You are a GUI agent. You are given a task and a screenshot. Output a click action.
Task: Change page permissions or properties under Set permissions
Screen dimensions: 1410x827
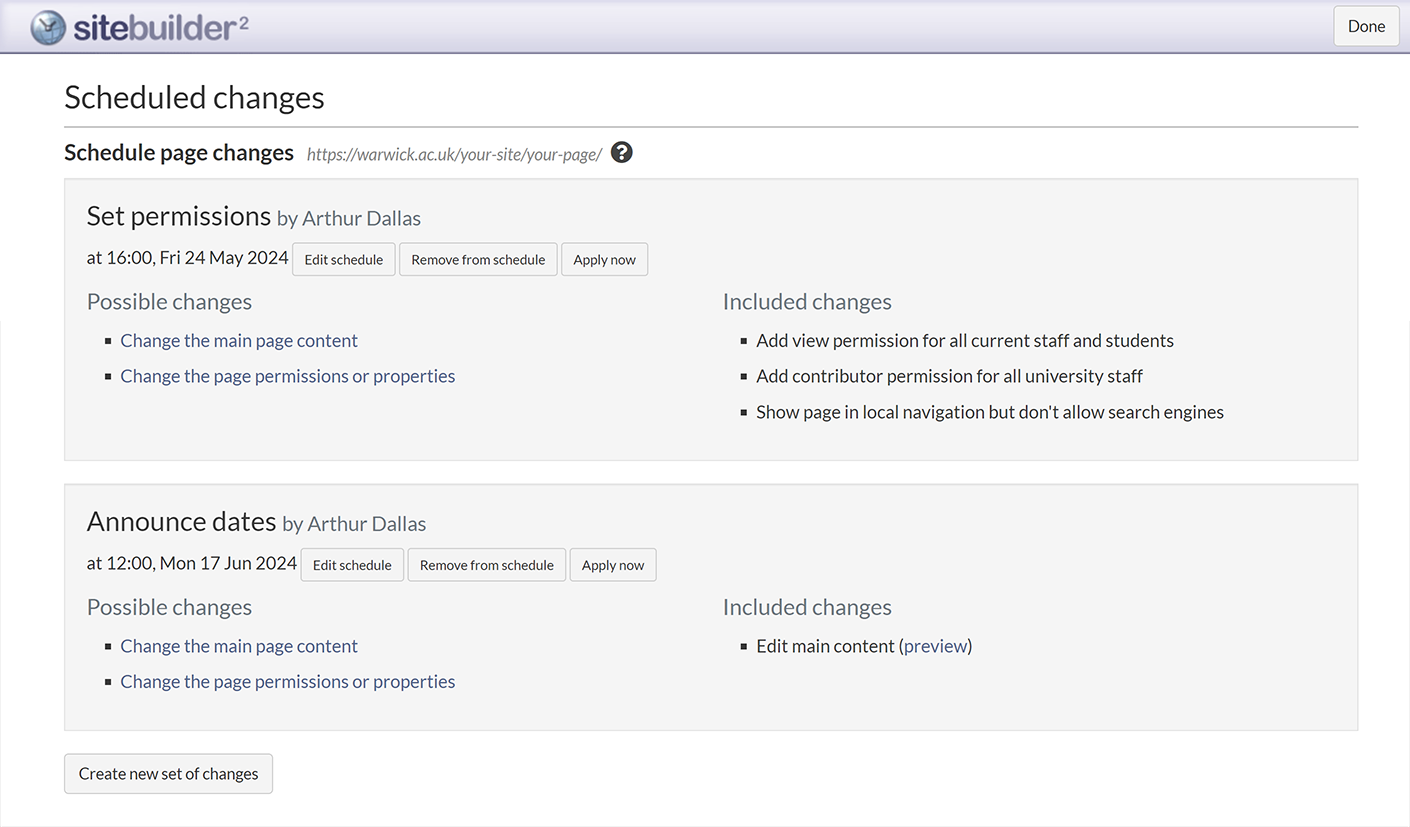point(287,377)
